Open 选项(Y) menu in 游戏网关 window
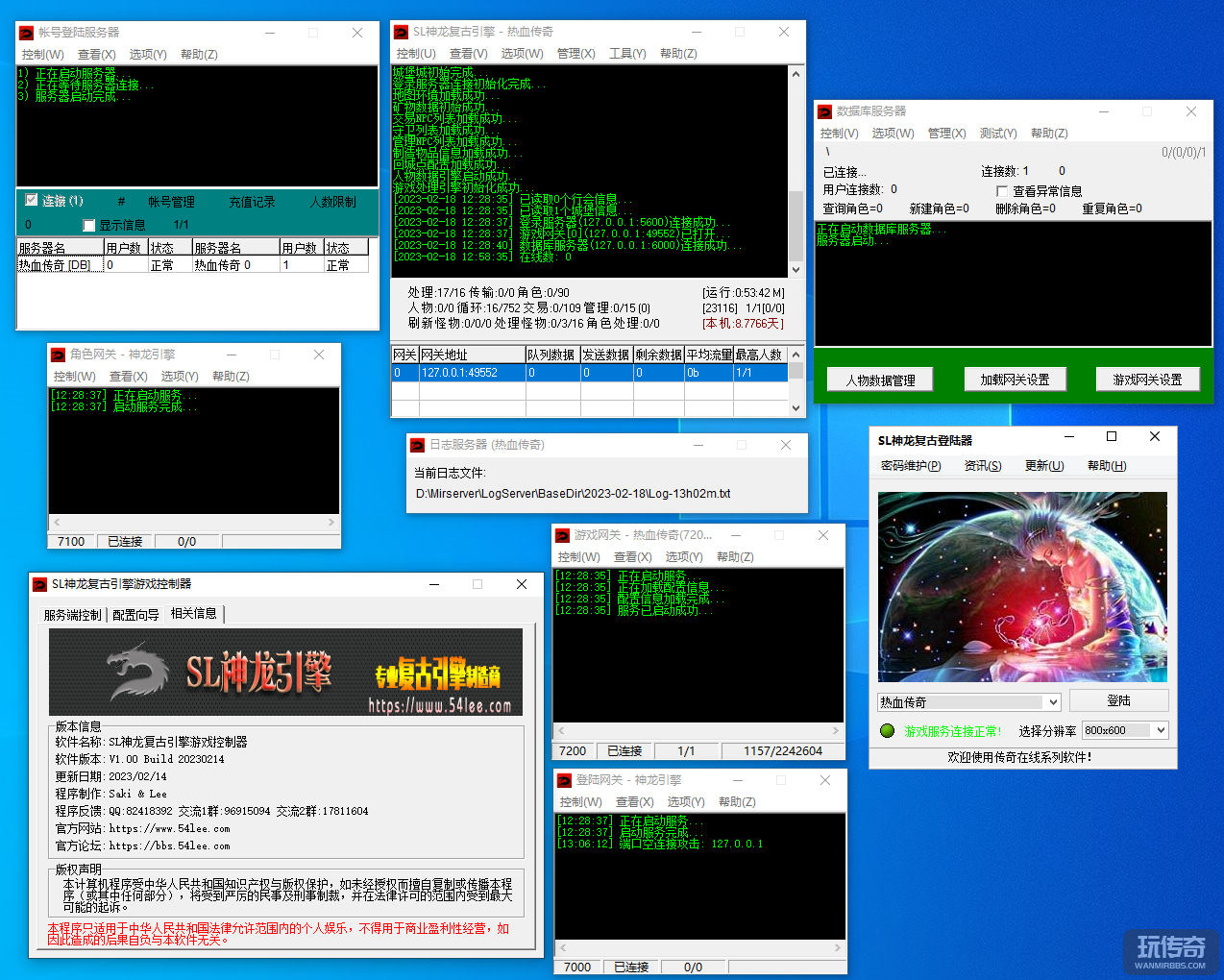The image size is (1224, 980). coord(684,557)
